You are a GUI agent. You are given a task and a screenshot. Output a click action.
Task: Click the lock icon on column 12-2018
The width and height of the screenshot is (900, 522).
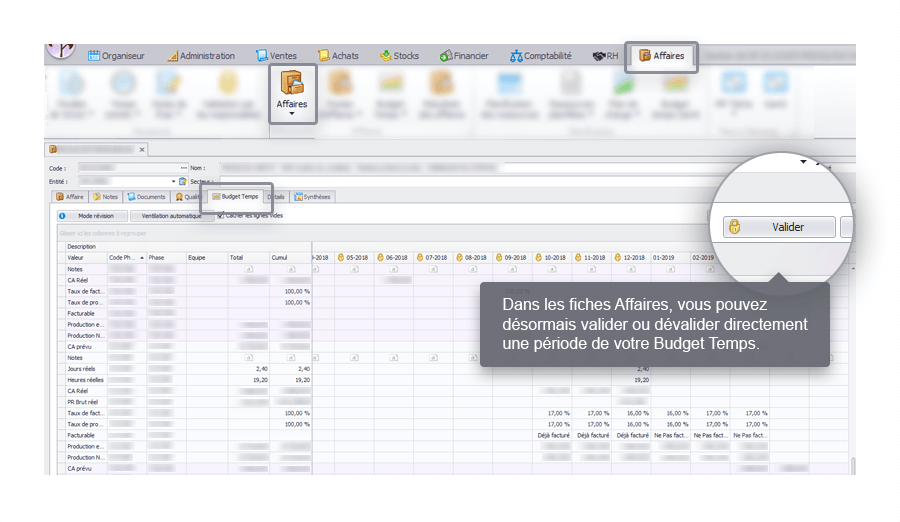pos(619,257)
